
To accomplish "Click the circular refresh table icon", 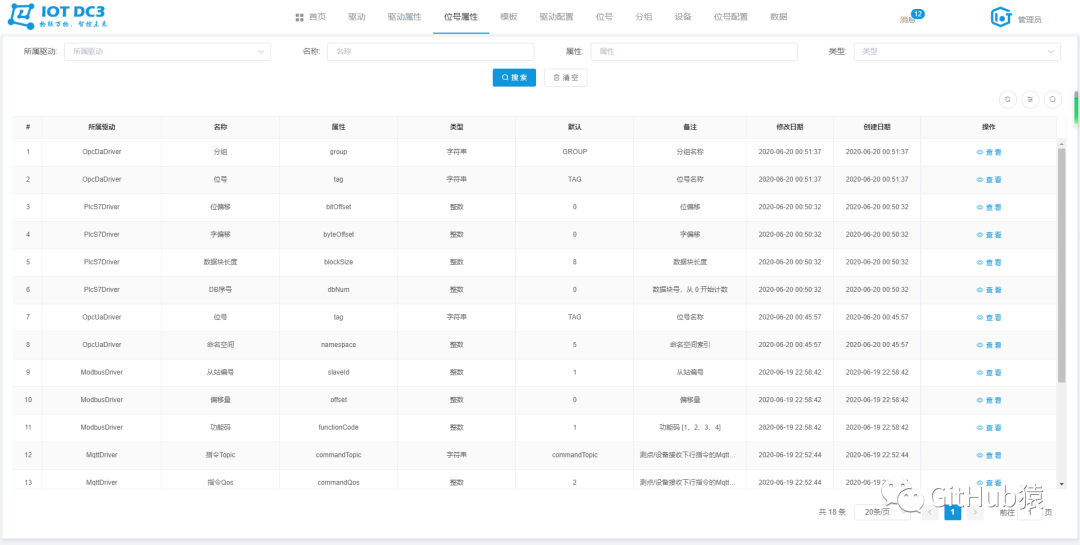I will click(x=1008, y=100).
